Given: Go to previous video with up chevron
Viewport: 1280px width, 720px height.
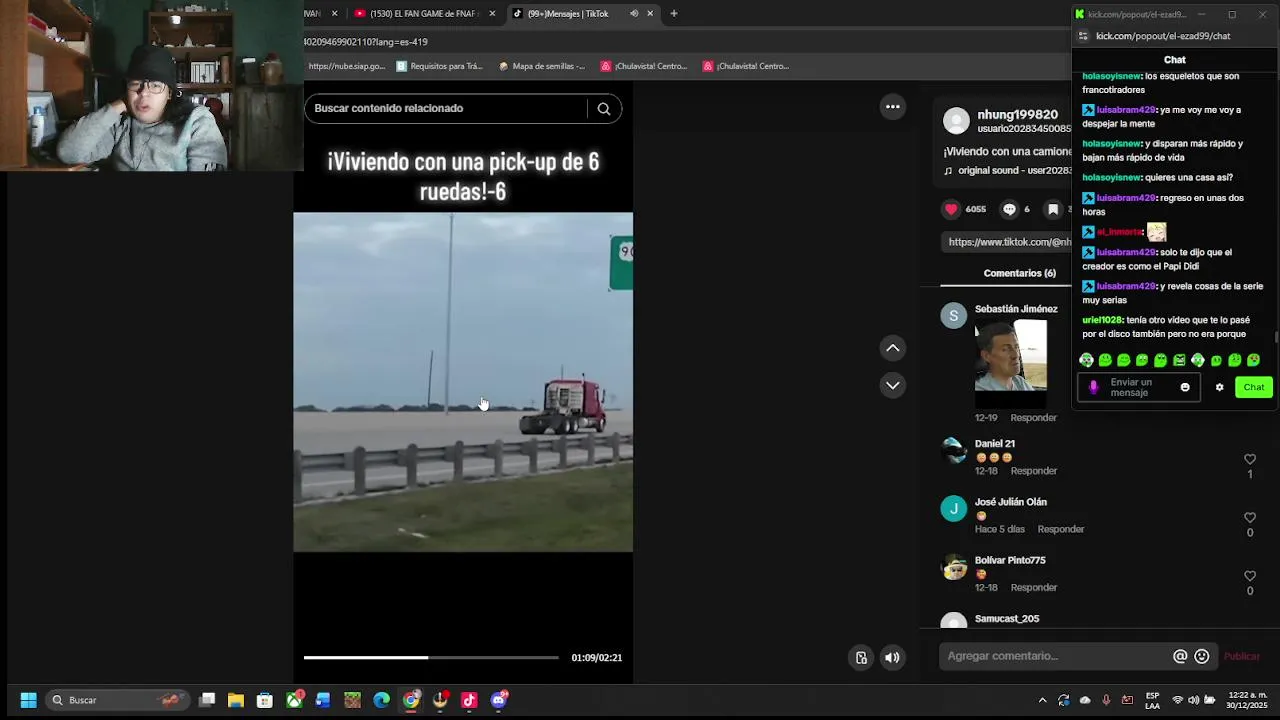Looking at the screenshot, I should 893,348.
